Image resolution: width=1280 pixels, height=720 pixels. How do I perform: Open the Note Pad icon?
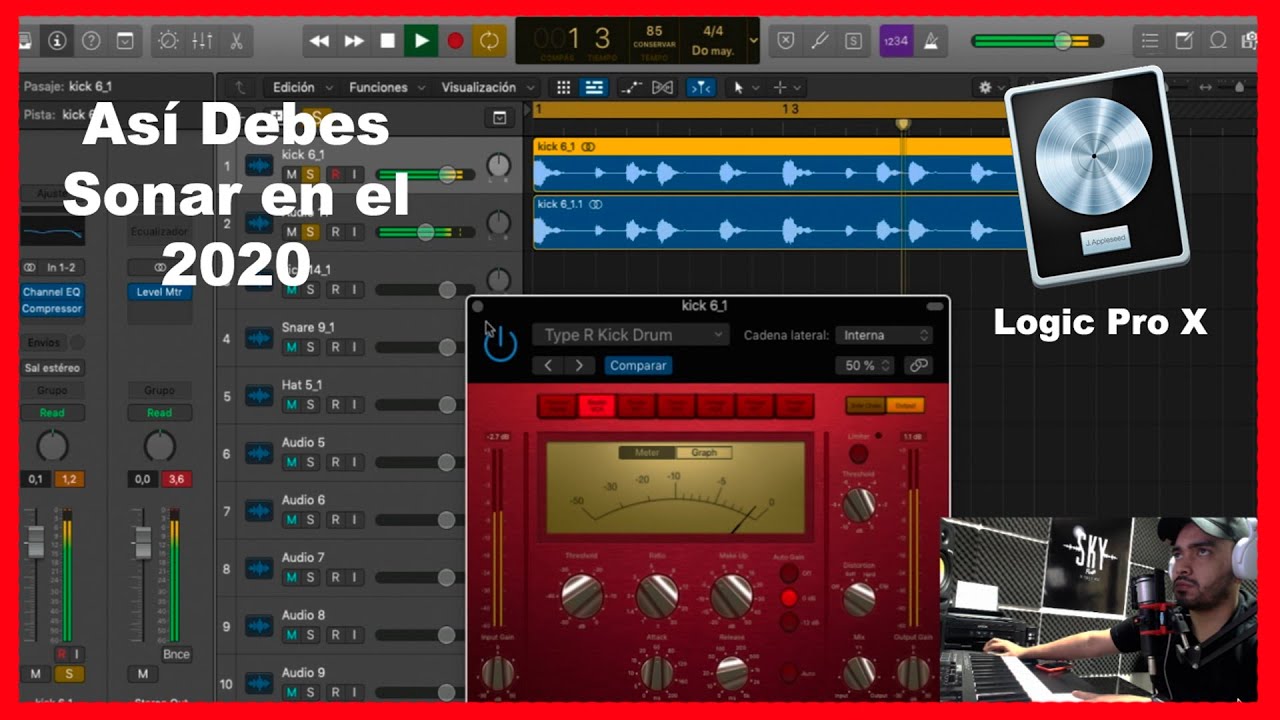(1184, 41)
